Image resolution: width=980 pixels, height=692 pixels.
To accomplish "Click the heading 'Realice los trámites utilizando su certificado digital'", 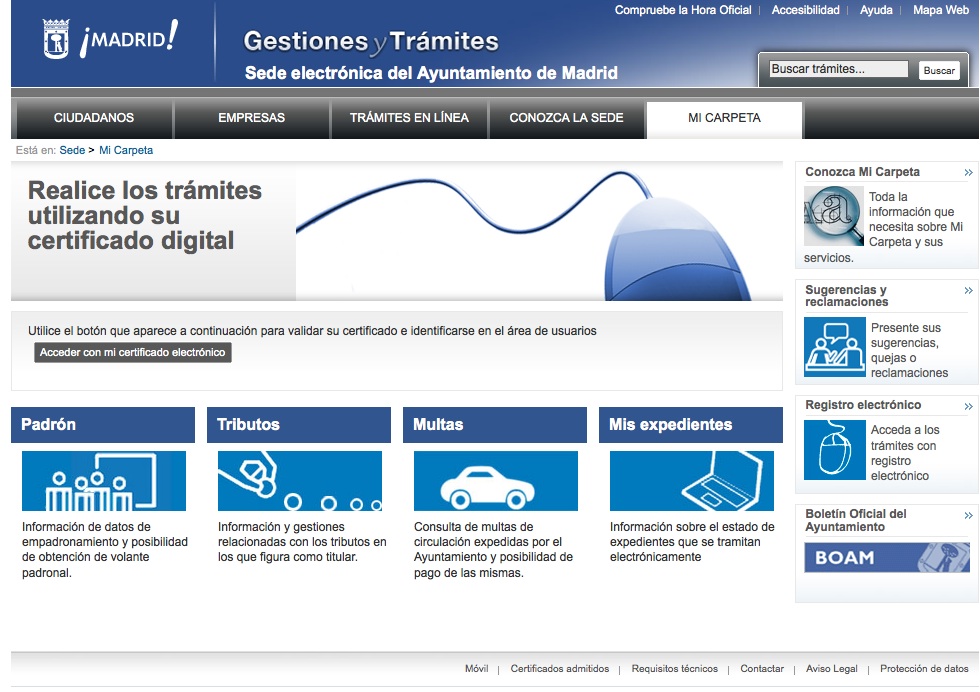I will (x=144, y=216).
